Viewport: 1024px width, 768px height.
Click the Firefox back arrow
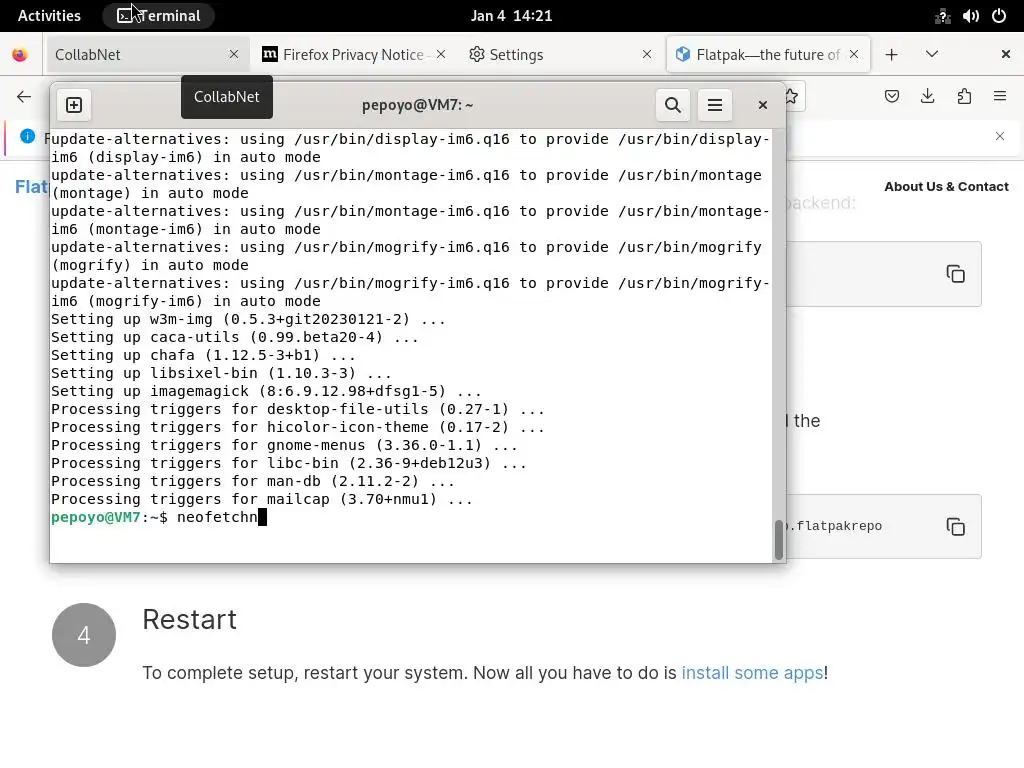point(24,97)
